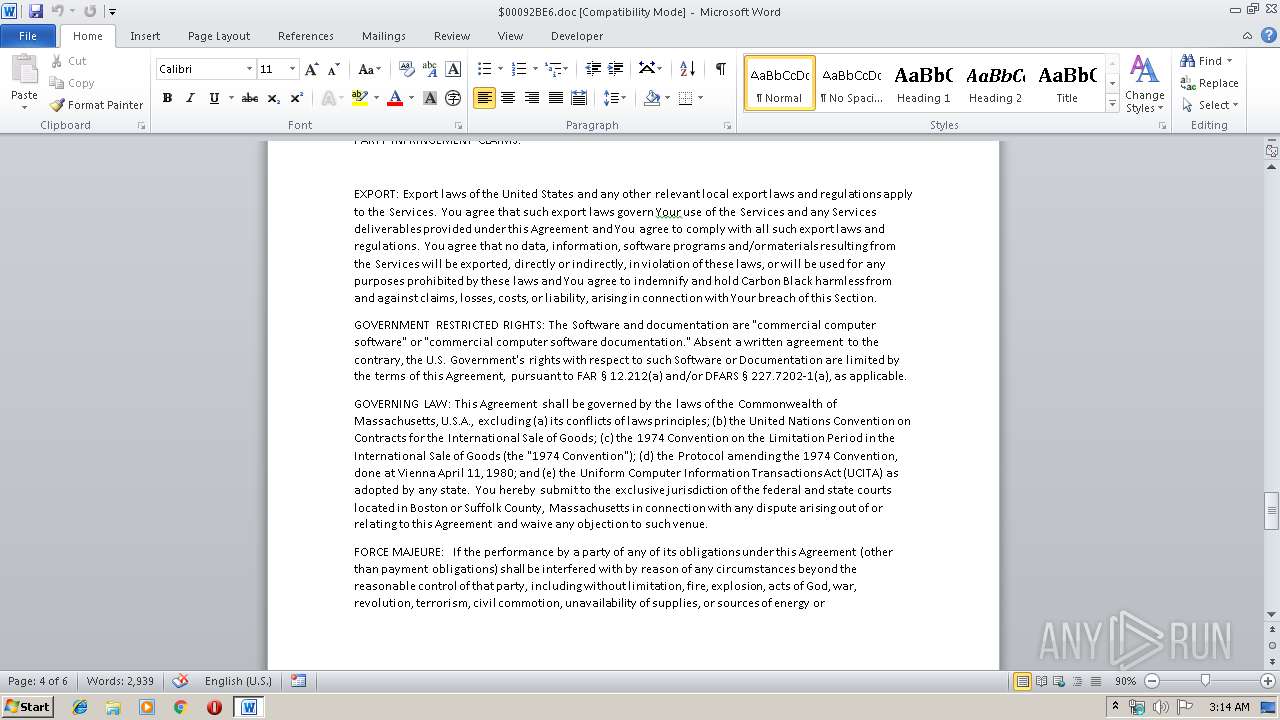This screenshot has height=720, width=1280.
Task: Toggle Underline formatting
Action: [x=213, y=98]
